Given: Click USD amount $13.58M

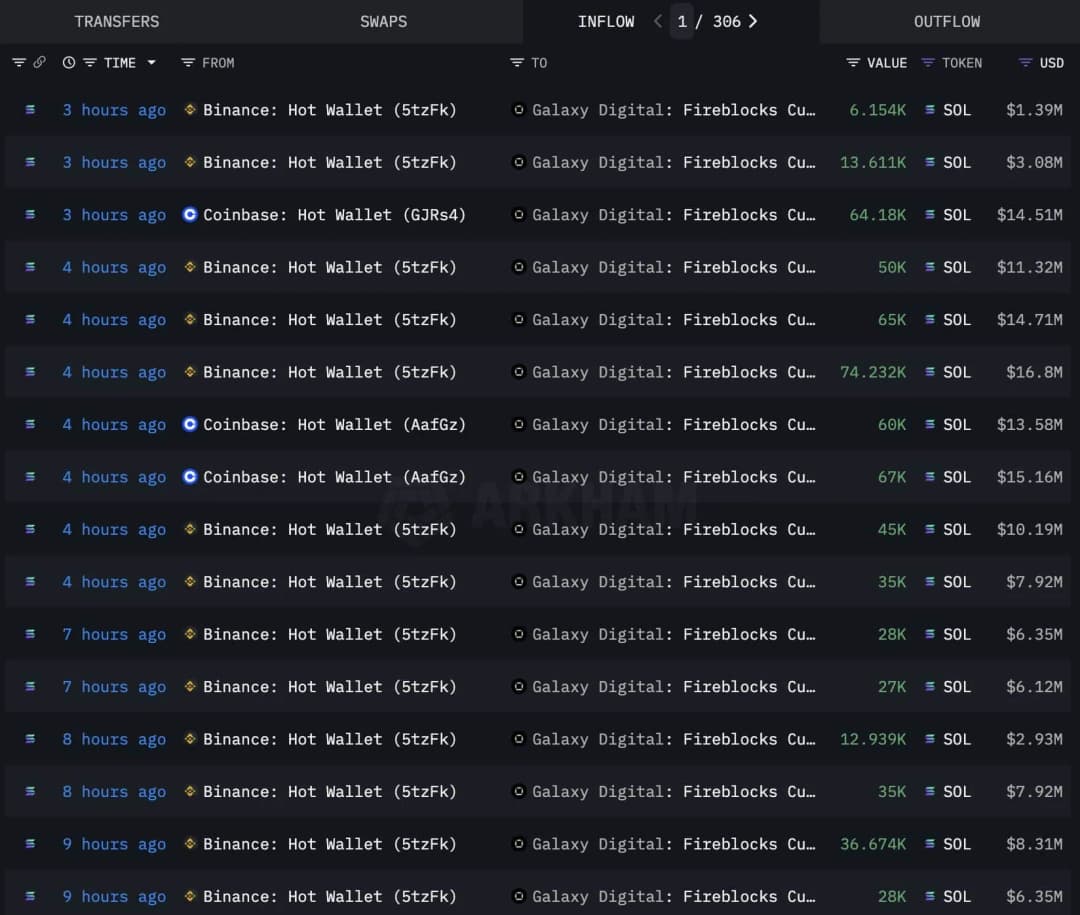Looking at the screenshot, I should 1029,425.
